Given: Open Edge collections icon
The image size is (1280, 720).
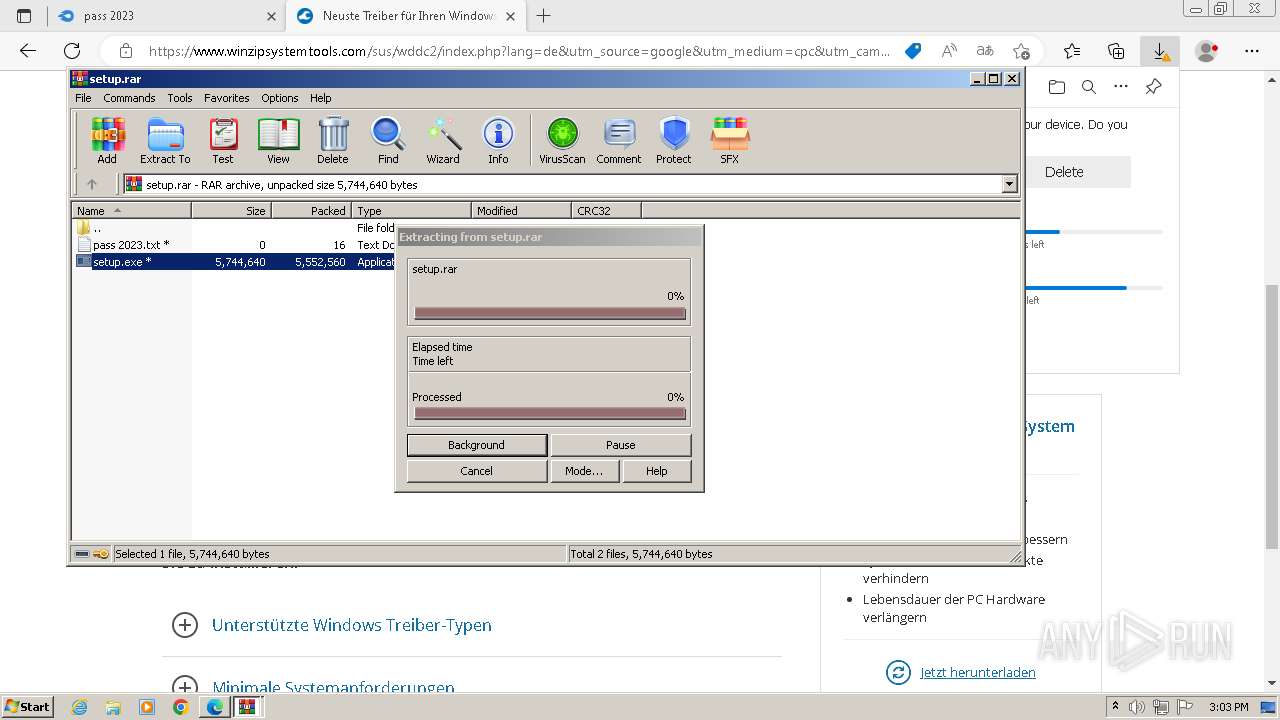Looking at the screenshot, I should tap(1116, 51).
